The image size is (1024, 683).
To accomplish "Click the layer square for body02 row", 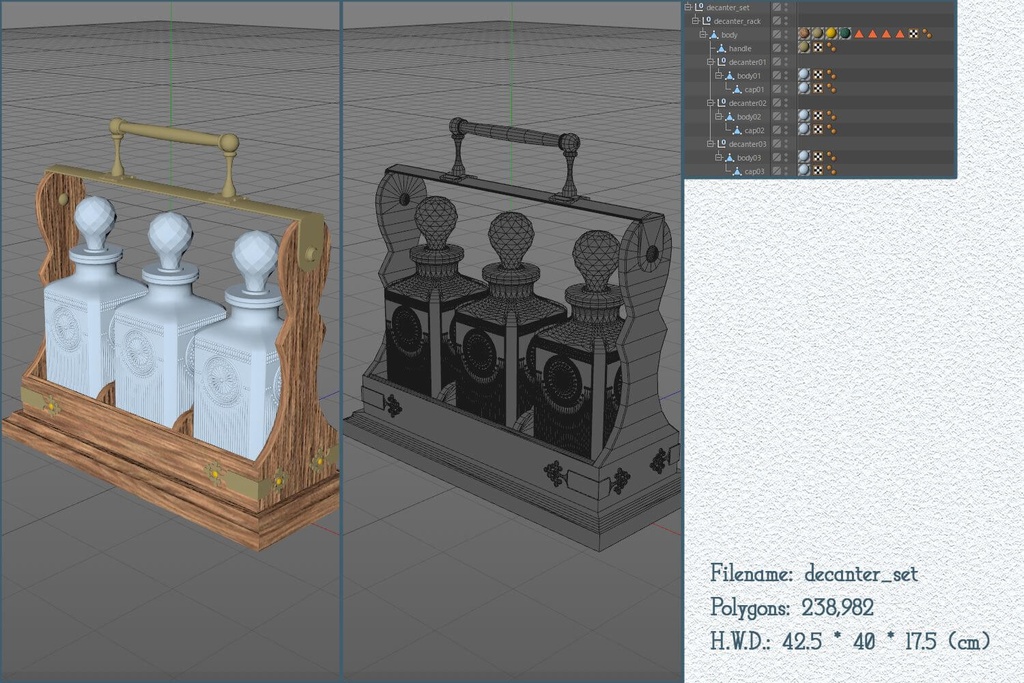I will pyautogui.click(x=776, y=116).
